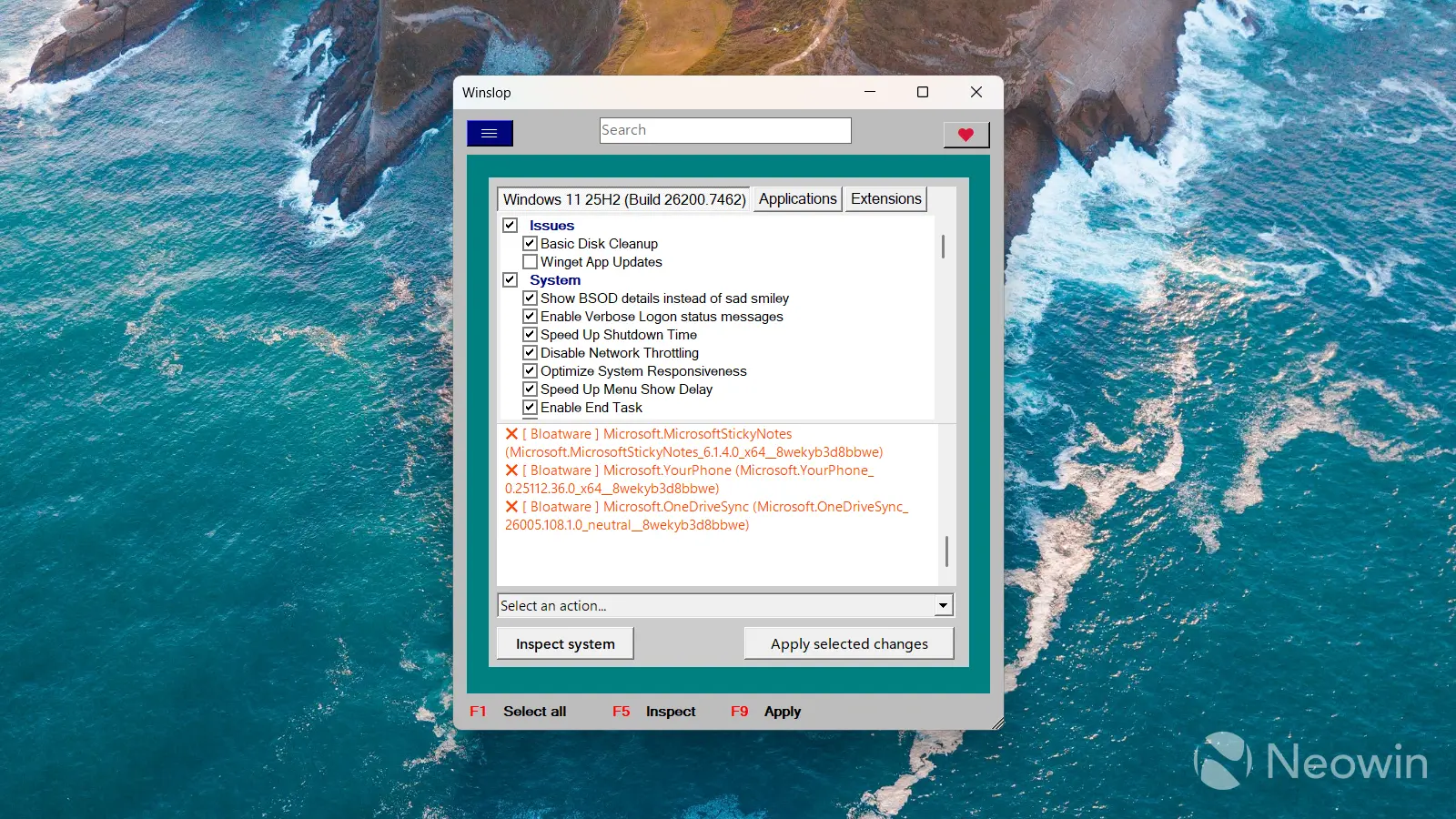
Task: Open the 'Select an action...' dropdown arrow
Action: (943, 605)
